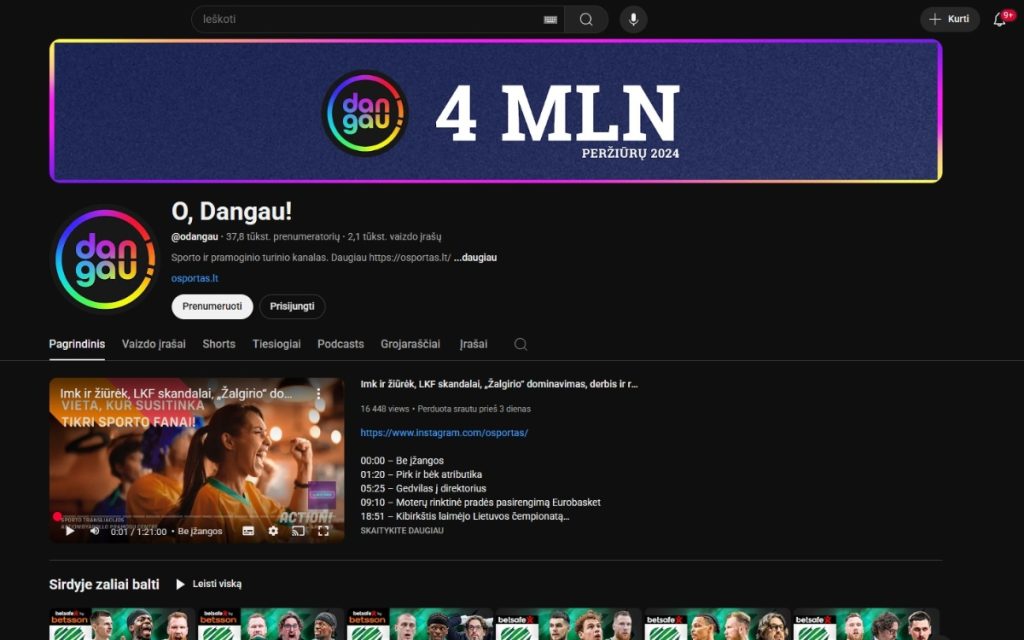Subscribe with the Prenumeruoti button
The width and height of the screenshot is (1024, 640).
tap(212, 306)
